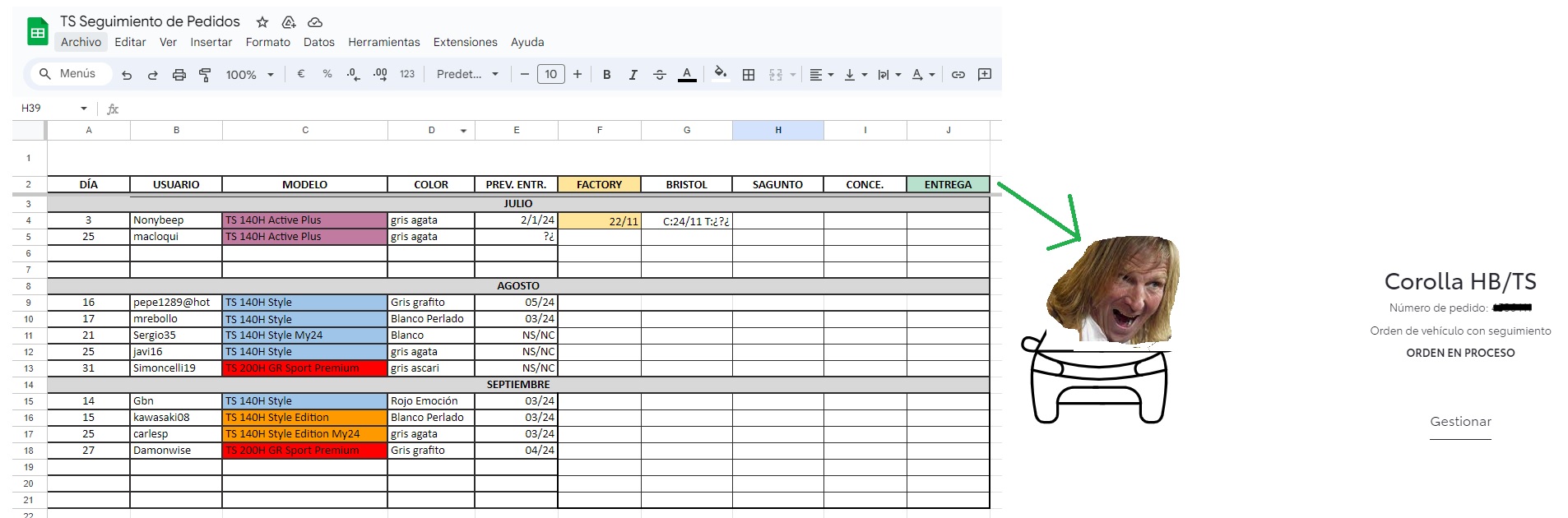This screenshot has height=518, width=1568.
Task: Open the Extensiones menu
Action: (x=466, y=42)
